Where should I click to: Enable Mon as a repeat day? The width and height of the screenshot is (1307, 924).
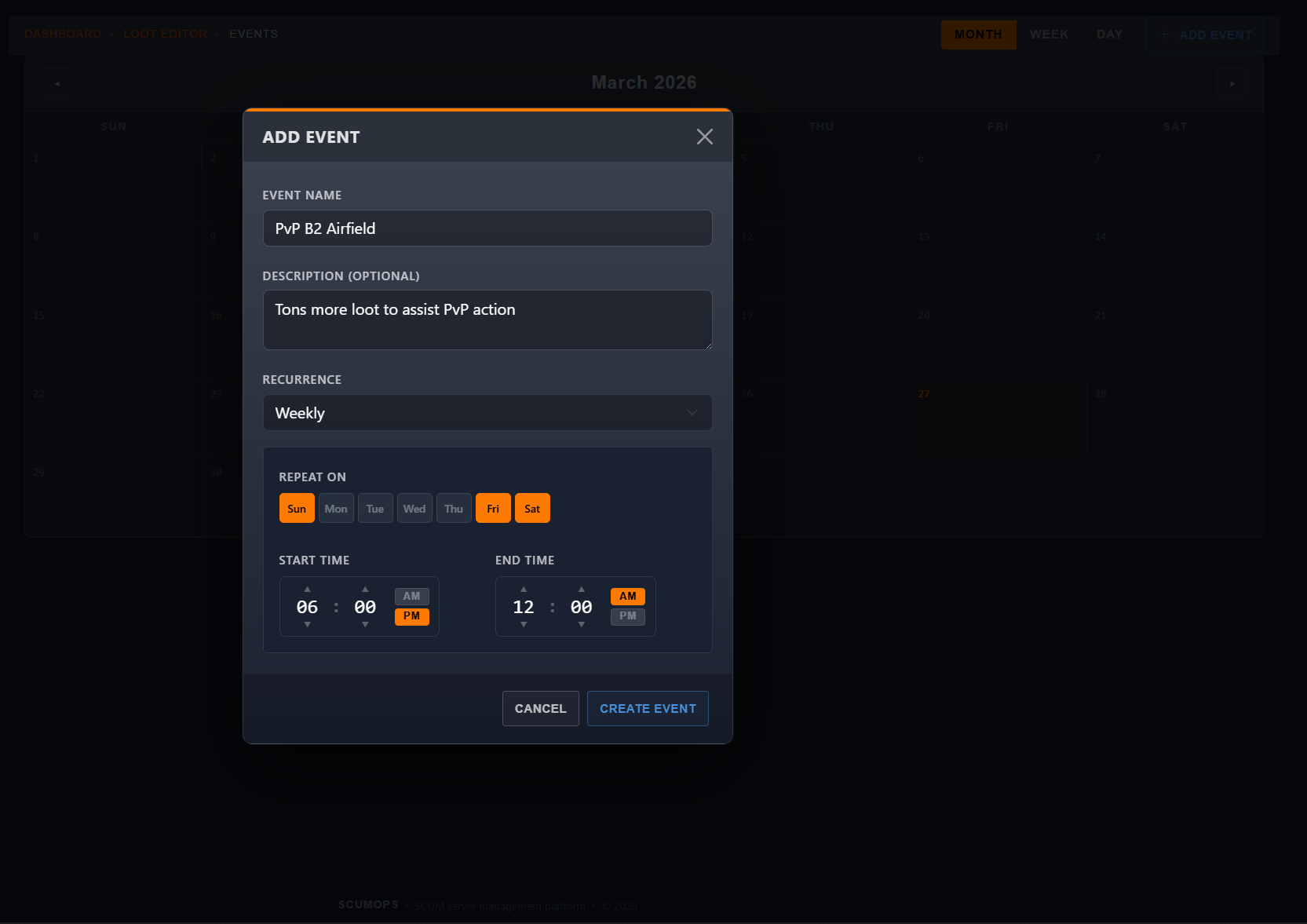tap(336, 508)
